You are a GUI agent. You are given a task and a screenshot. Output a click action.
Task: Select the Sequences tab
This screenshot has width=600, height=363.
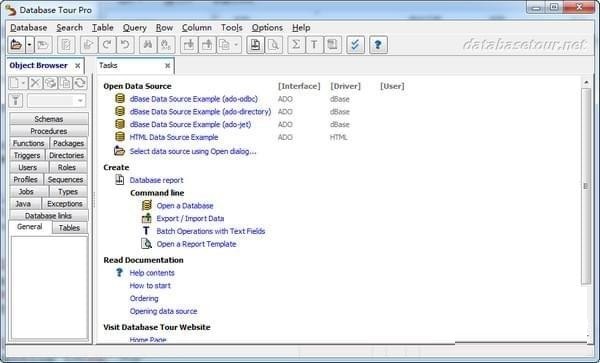click(65, 179)
